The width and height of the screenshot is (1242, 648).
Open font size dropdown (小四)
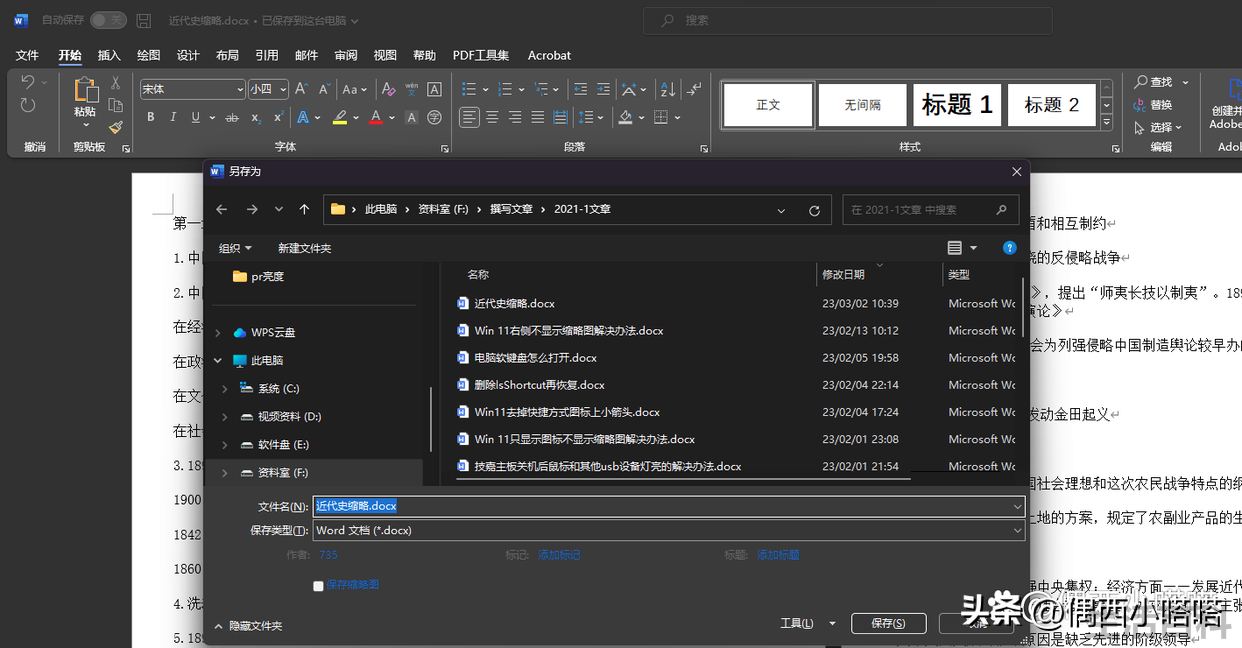pos(283,89)
